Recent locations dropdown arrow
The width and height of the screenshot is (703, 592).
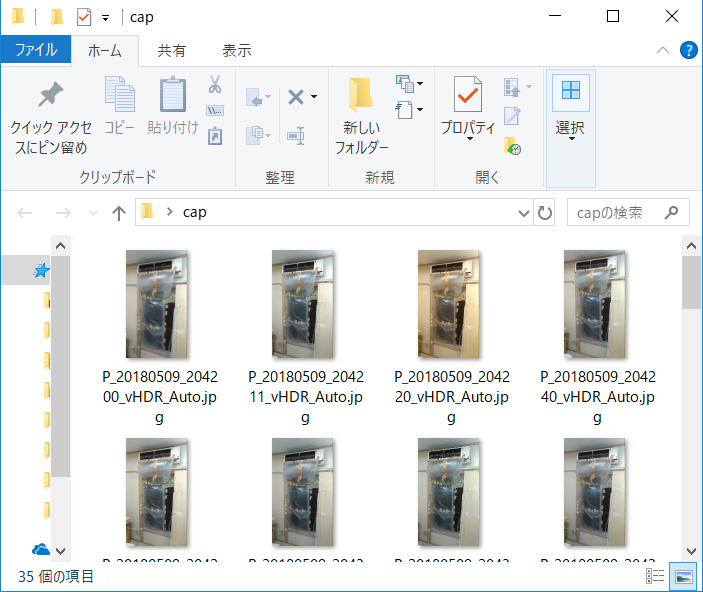[x=93, y=213]
